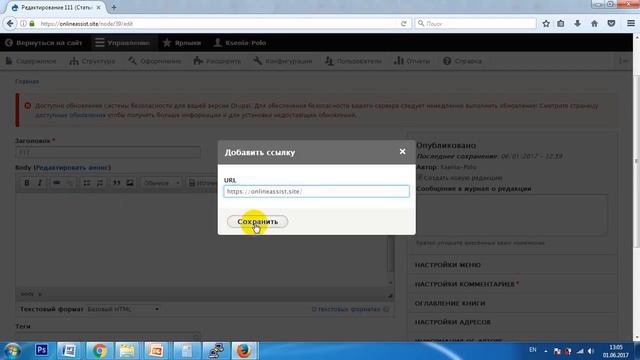Click Вернуться на сайт in admin bar
The image size is (640, 360).
click(44, 43)
